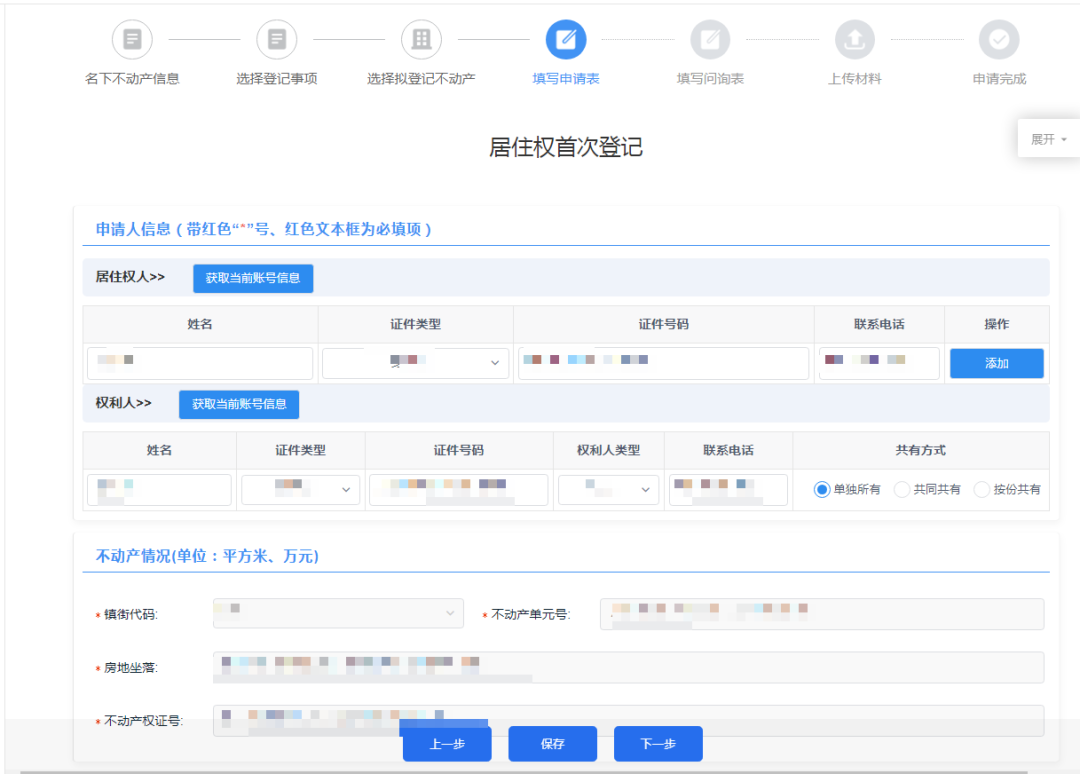The image size is (1080, 774).
Task: Select the 选择登记事项 step icon
Action: coord(277,38)
